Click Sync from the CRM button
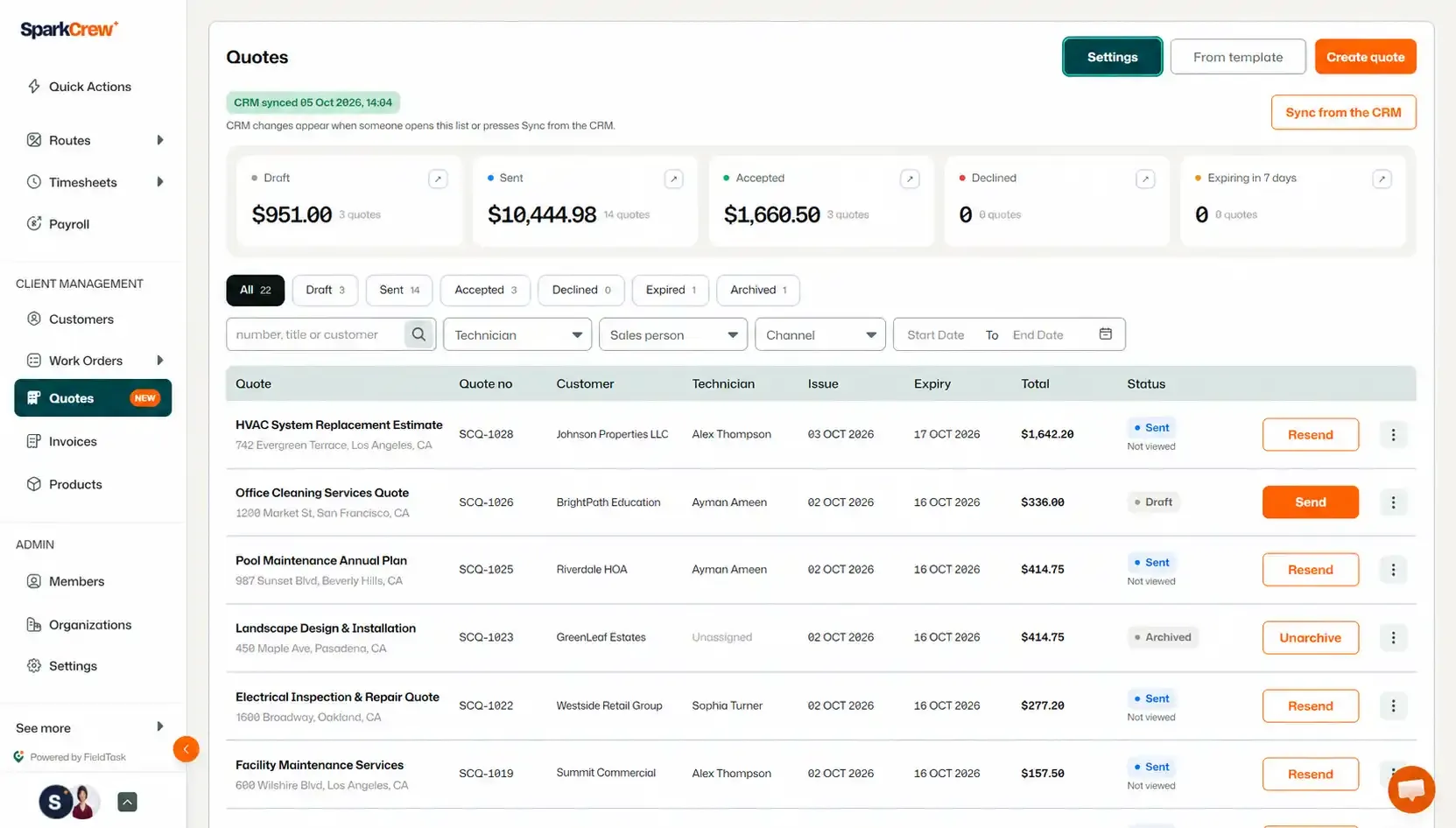1456x828 pixels. [x=1343, y=112]
